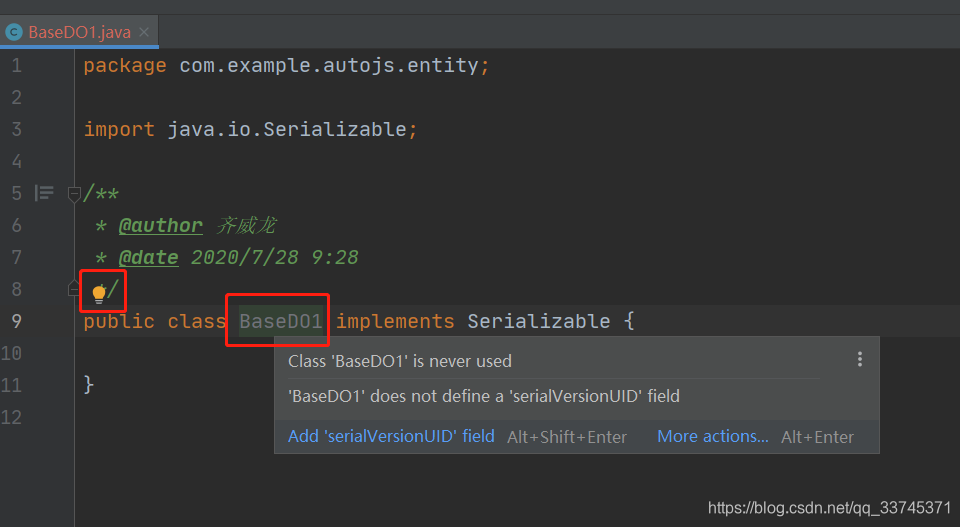
Task: Click line number 1 in gutter
Action: [17, 65]
